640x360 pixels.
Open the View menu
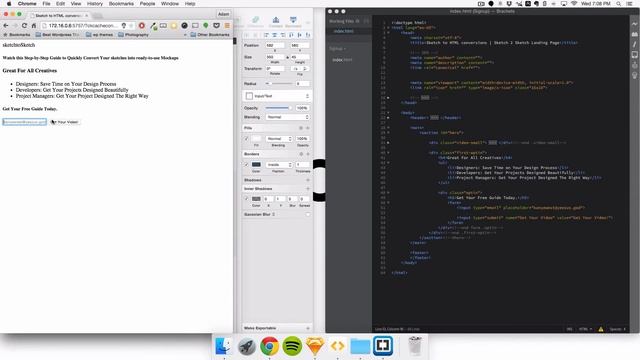pos(76,4)
